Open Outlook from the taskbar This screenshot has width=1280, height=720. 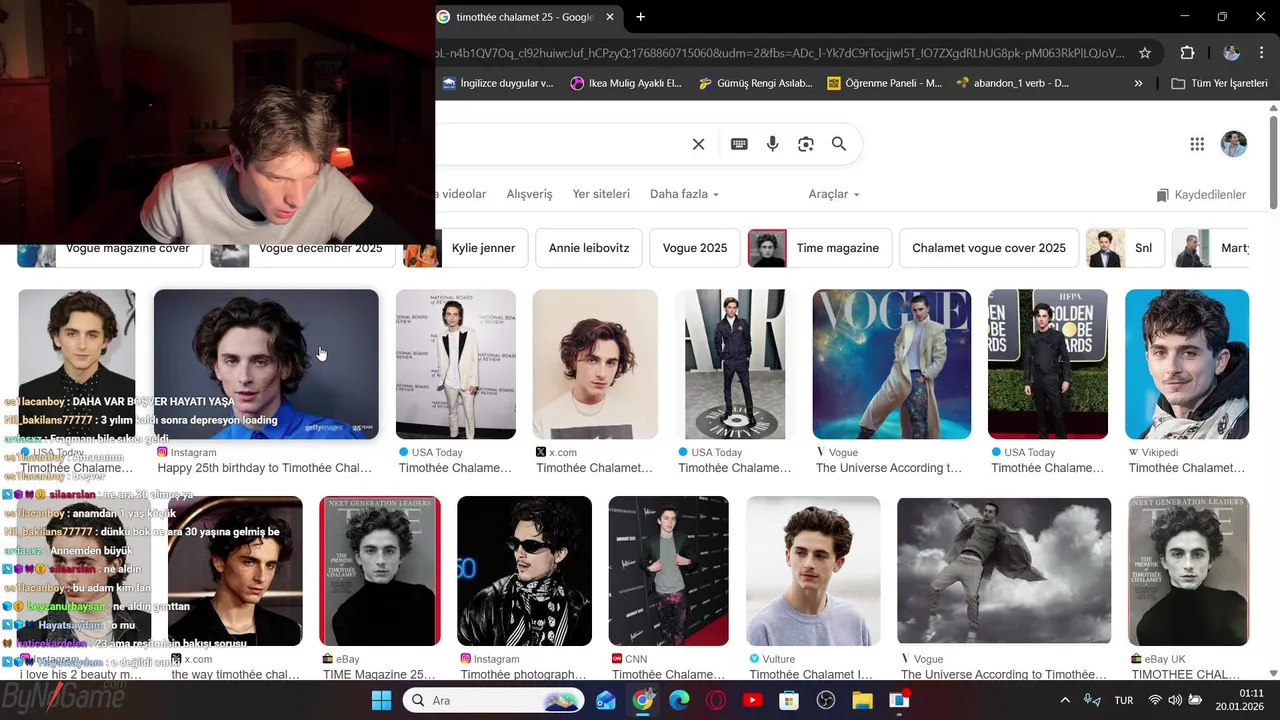(x=606, y=700)
